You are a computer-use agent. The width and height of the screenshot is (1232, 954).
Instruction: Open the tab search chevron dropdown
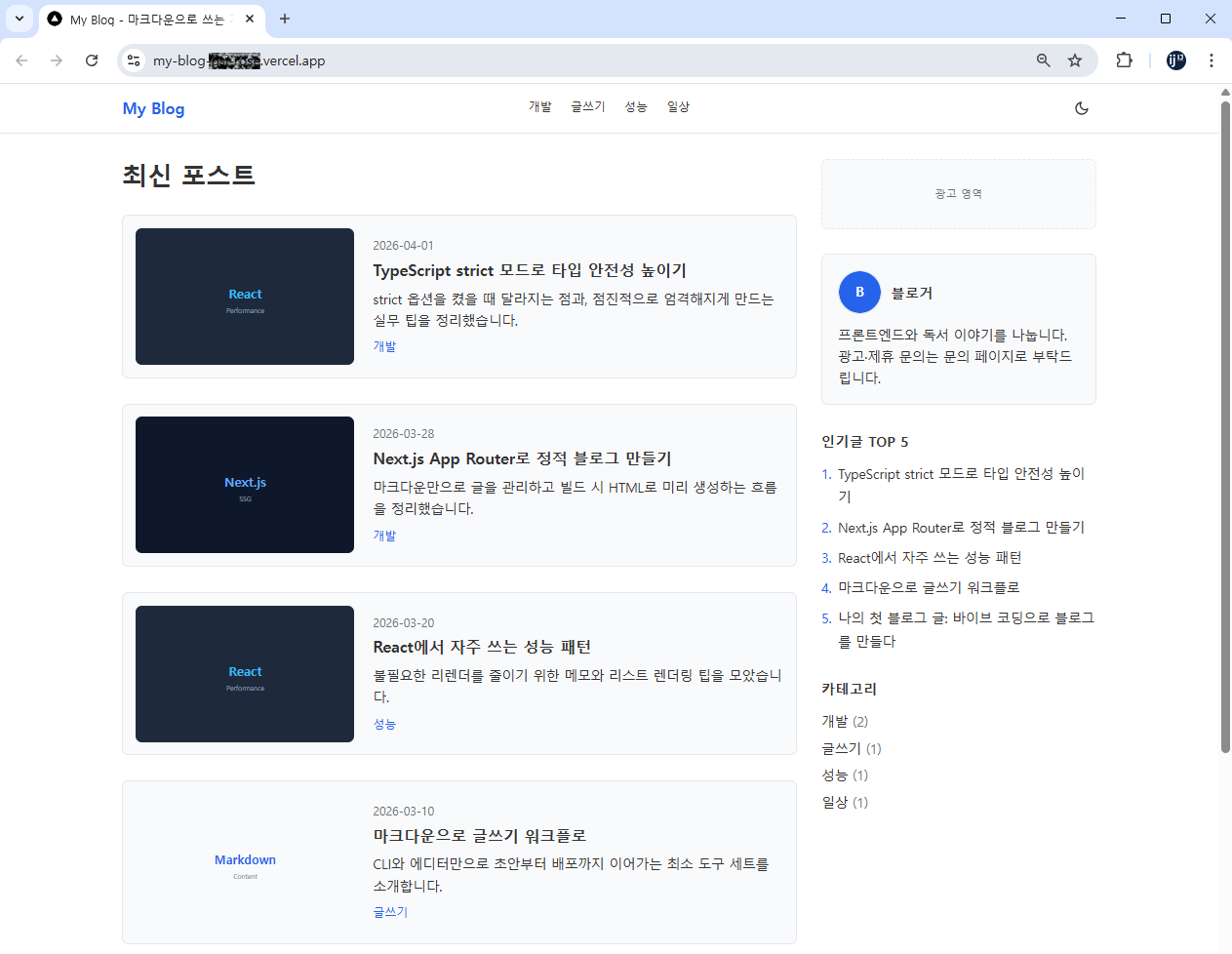pos(19,19)
